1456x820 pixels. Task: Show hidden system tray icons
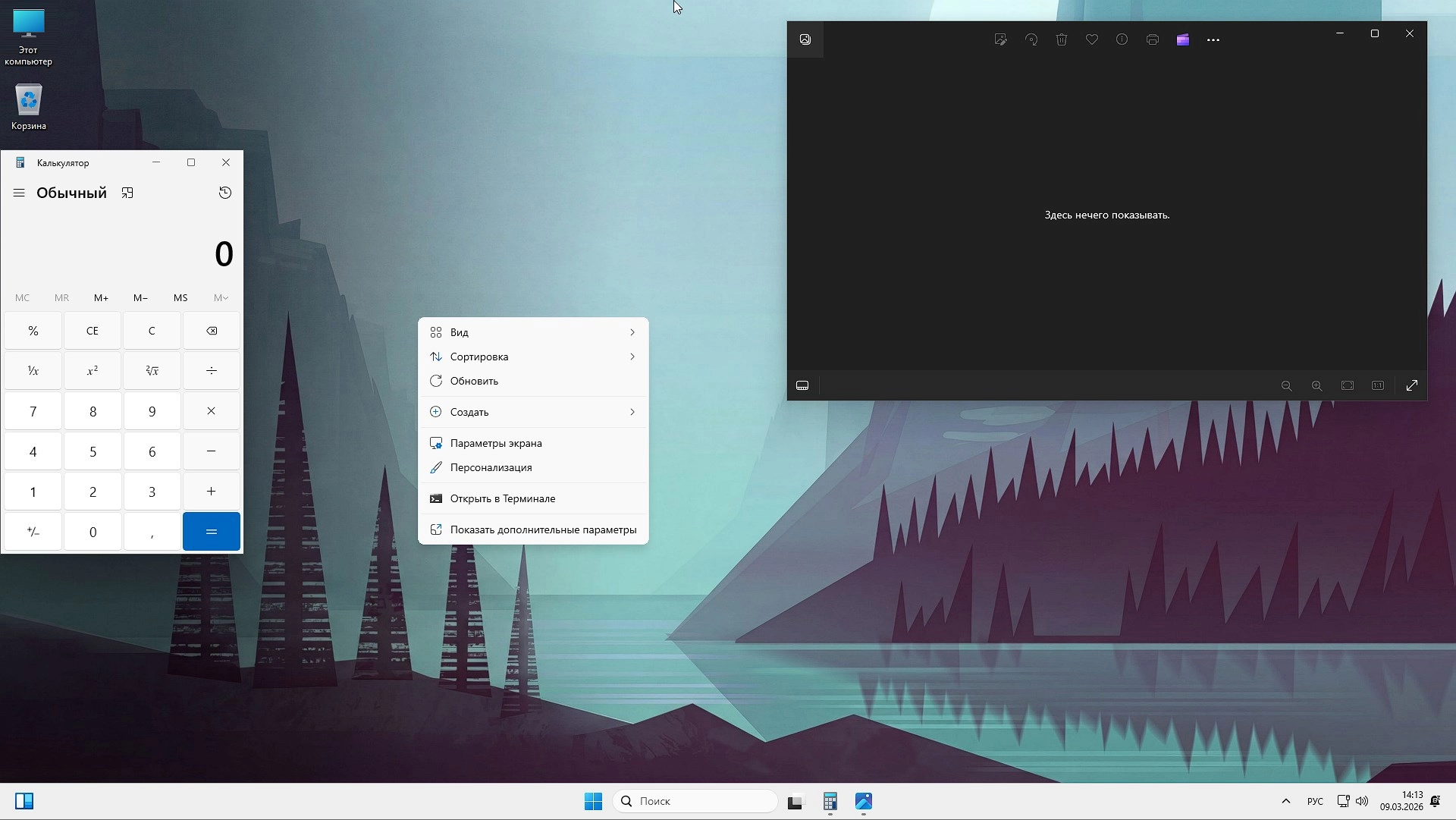coord(1285,801)
